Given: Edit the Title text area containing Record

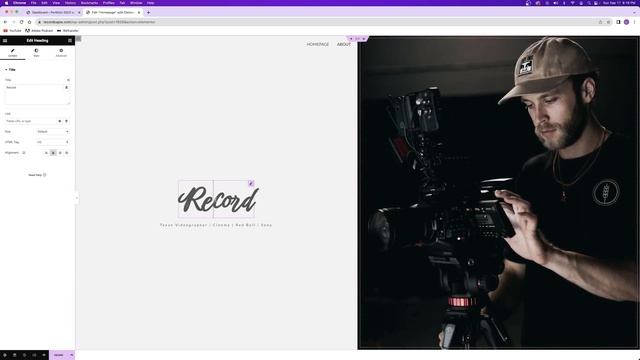Looking at the screenshot, I should 37,94.
